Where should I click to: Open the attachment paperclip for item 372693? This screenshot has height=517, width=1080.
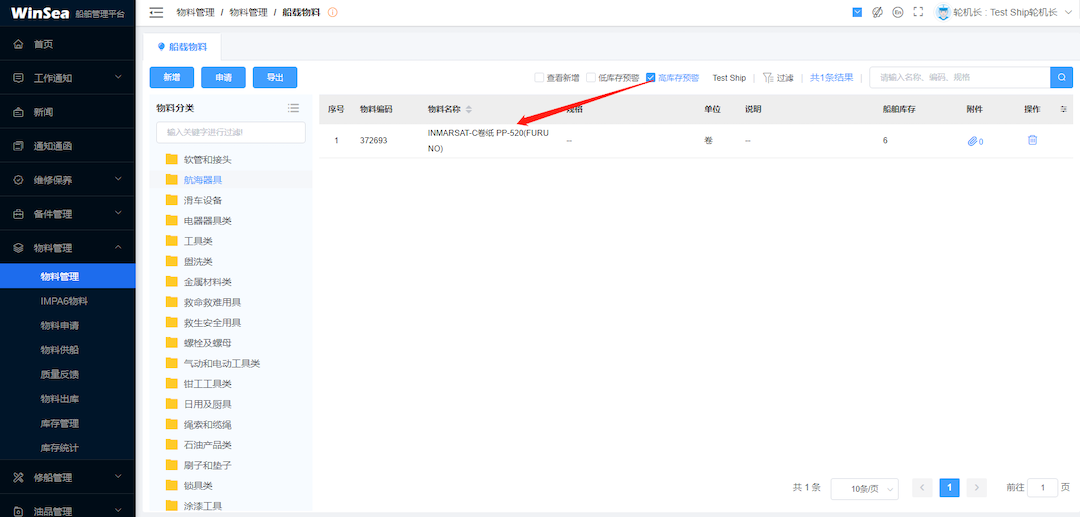click(975, 141)
